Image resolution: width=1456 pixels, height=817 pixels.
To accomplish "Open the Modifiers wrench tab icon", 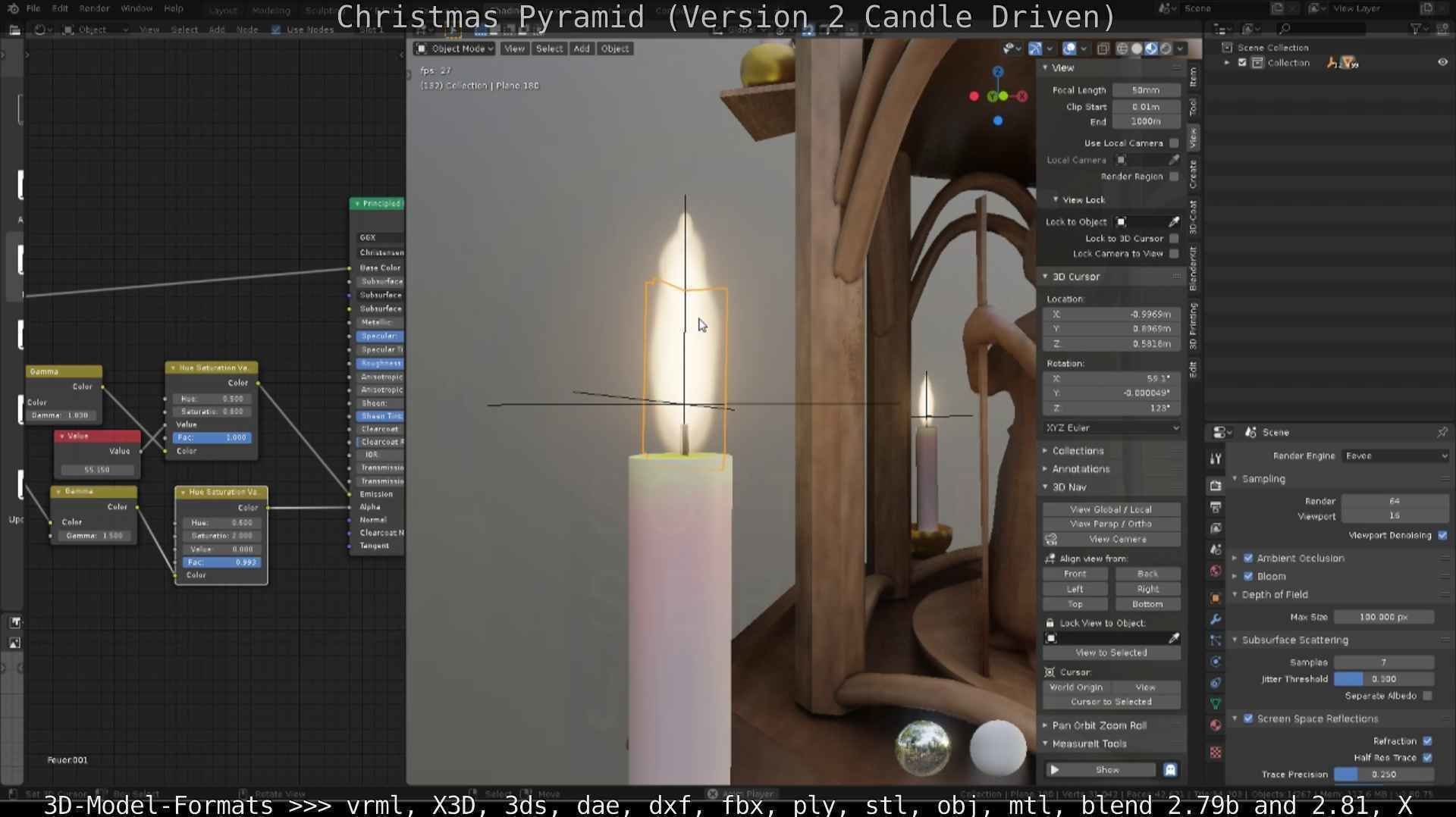I will [1216, 619].
